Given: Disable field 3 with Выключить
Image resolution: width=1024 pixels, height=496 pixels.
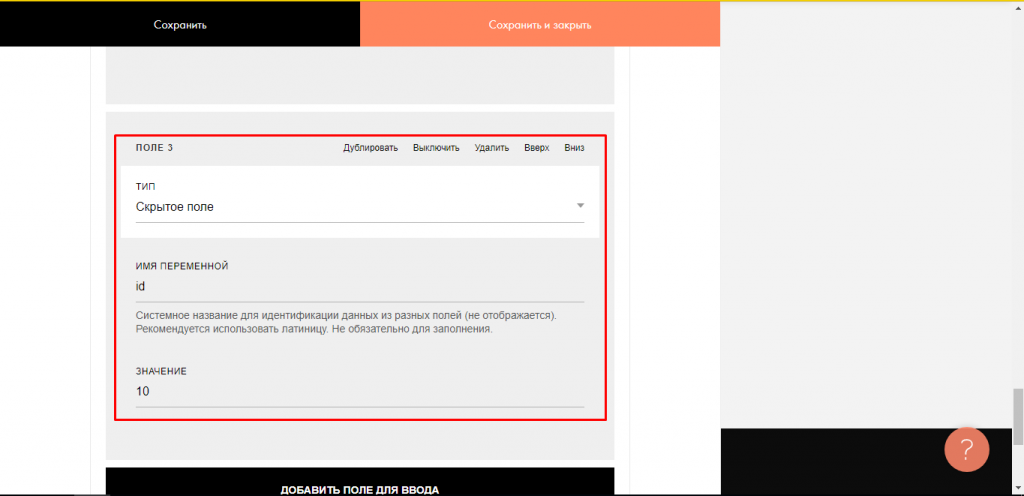Looking at the screenshot, I should coord(436,148).
